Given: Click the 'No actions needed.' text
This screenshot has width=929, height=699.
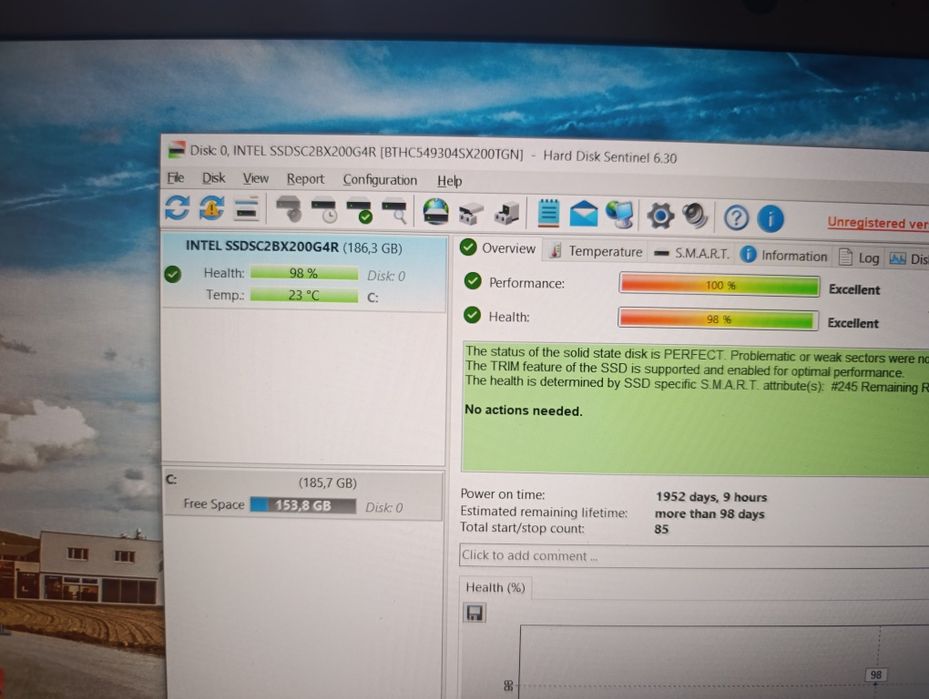Looking at the screenshot, I should click(x=523, y=410).
